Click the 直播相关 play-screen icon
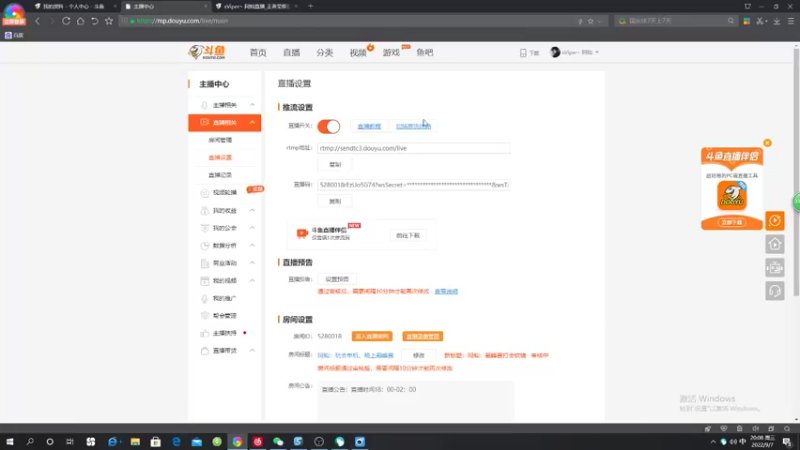800x450 pixels. [x=204, y=122]
